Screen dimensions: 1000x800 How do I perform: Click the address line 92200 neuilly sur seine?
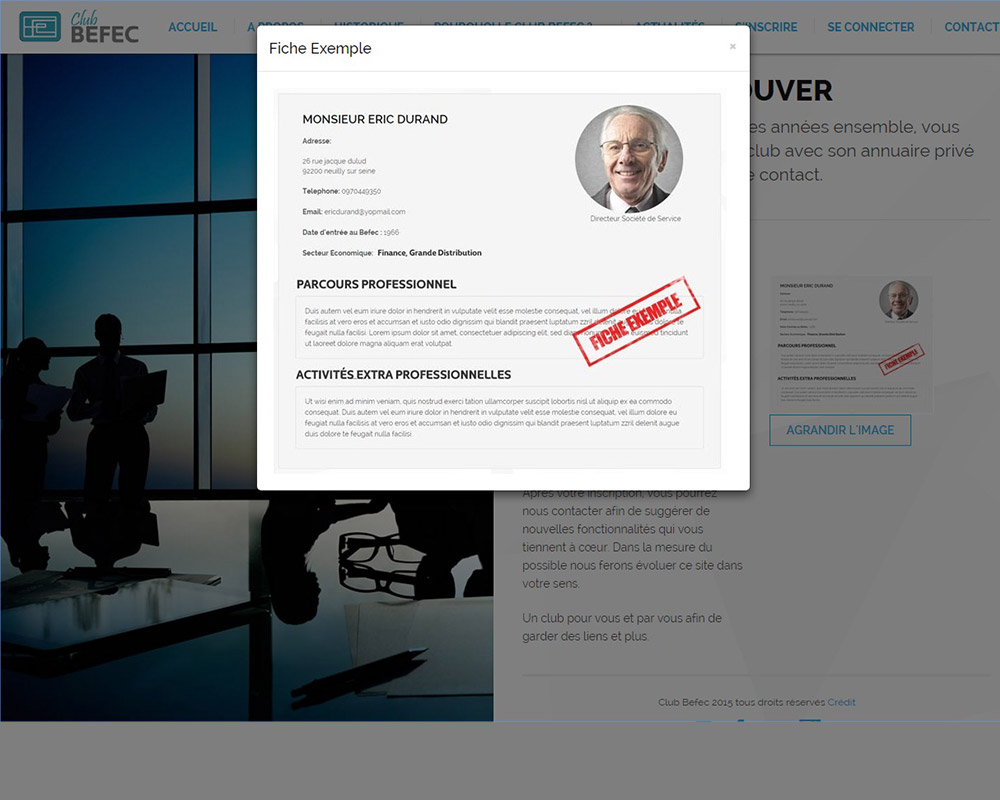(339, 172)
